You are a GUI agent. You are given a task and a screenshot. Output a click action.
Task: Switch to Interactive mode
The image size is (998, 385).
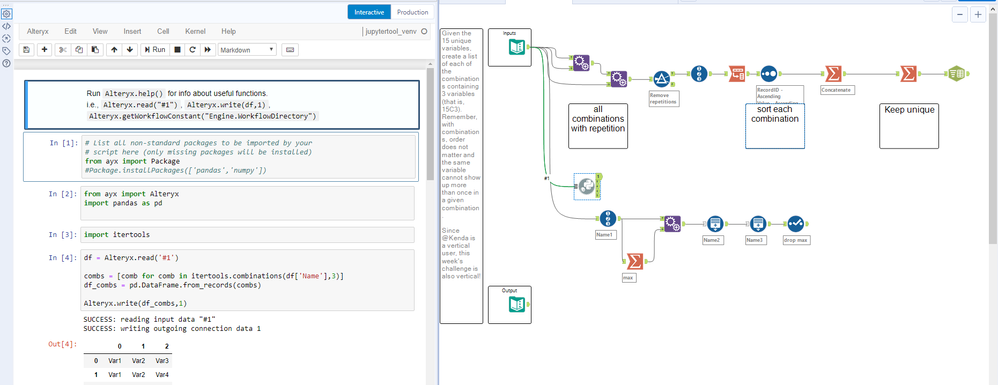coord(369,12)
